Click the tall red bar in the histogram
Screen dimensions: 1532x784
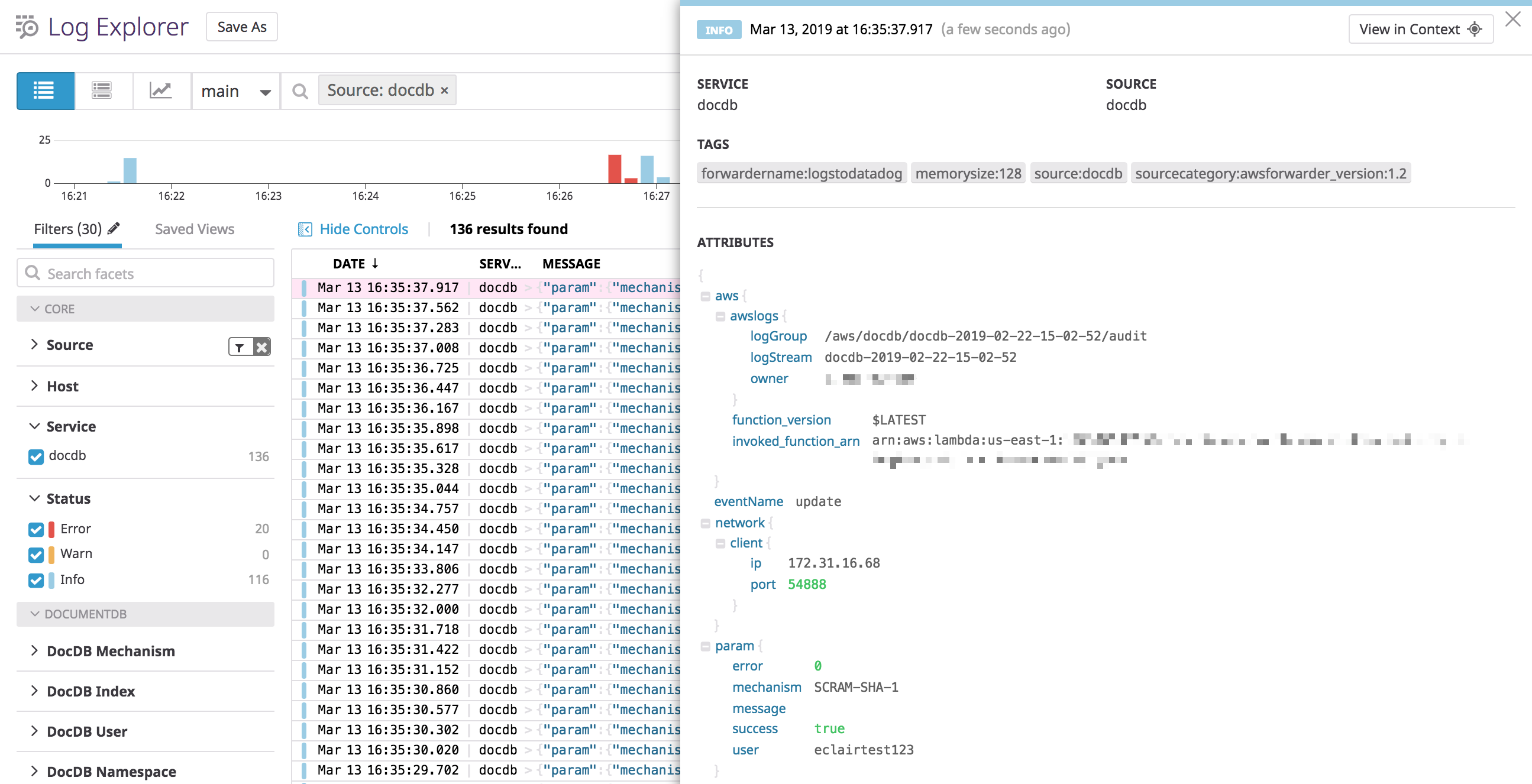pos(615,170)
